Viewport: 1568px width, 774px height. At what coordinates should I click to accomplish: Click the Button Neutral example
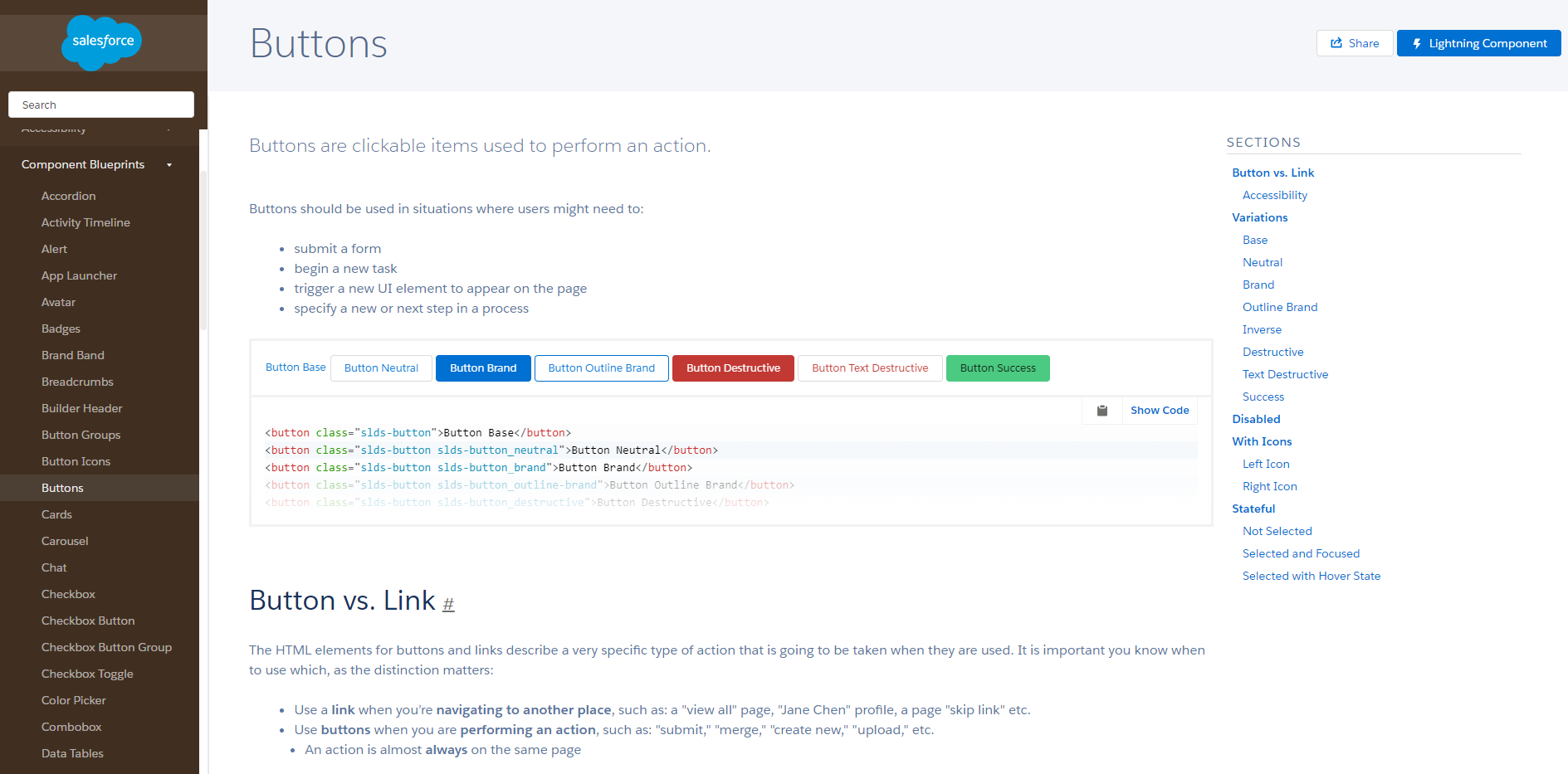[x=381, y=368]
